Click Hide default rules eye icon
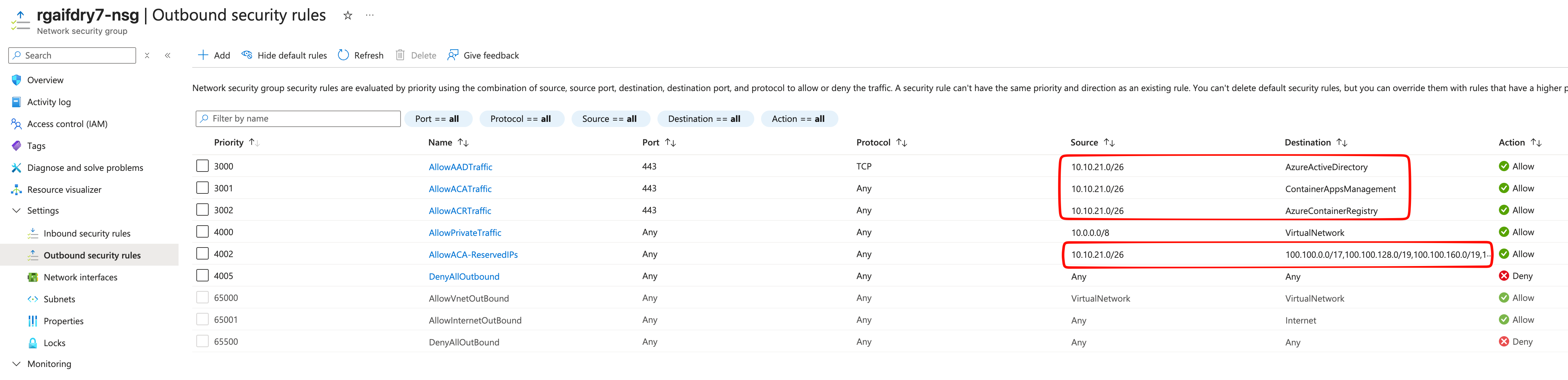1568x380 pixels. [x=247, y=55]
